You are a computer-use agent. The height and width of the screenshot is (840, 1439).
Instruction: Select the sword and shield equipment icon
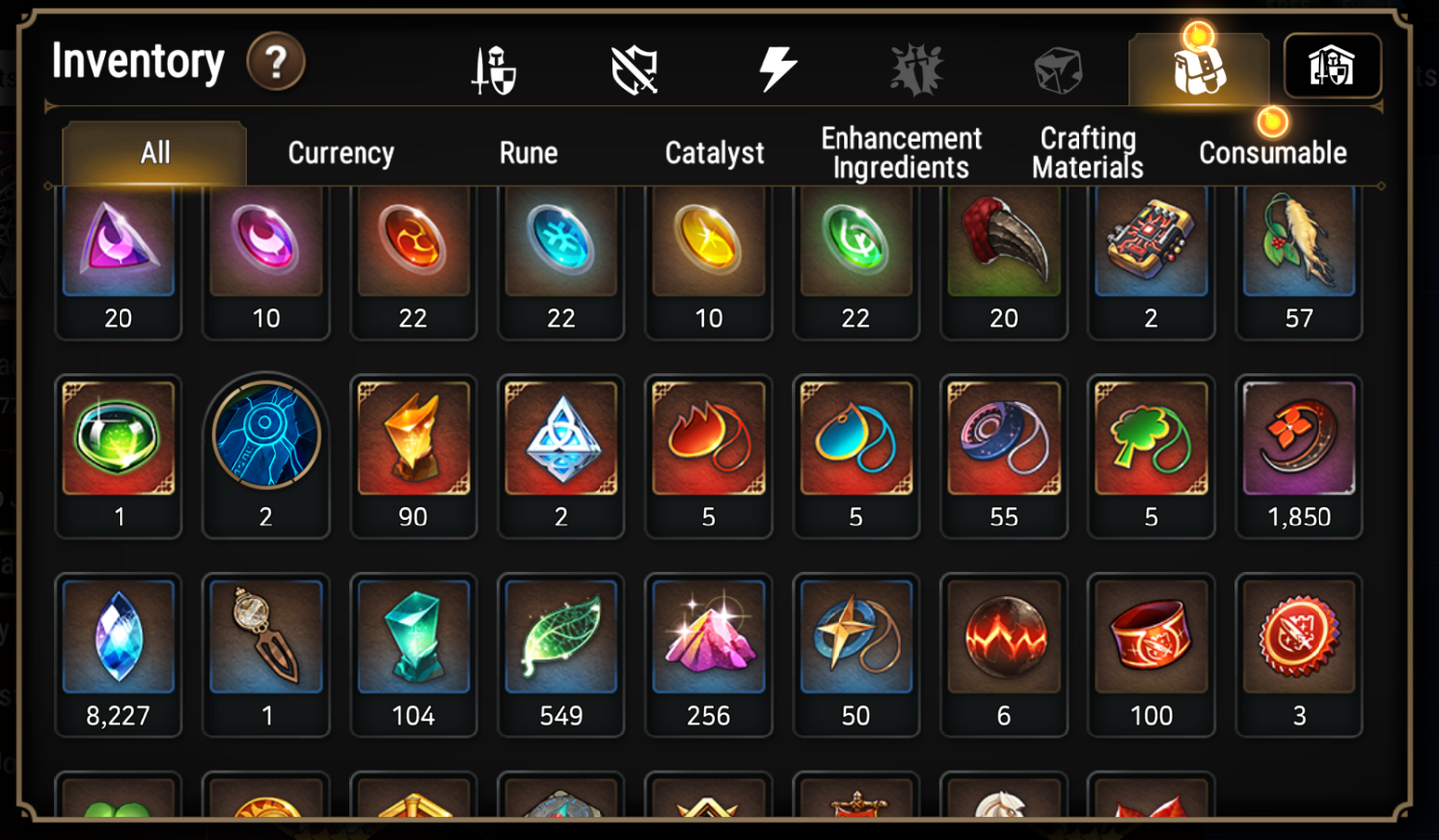pyautogui.click(x=494, y=71)
